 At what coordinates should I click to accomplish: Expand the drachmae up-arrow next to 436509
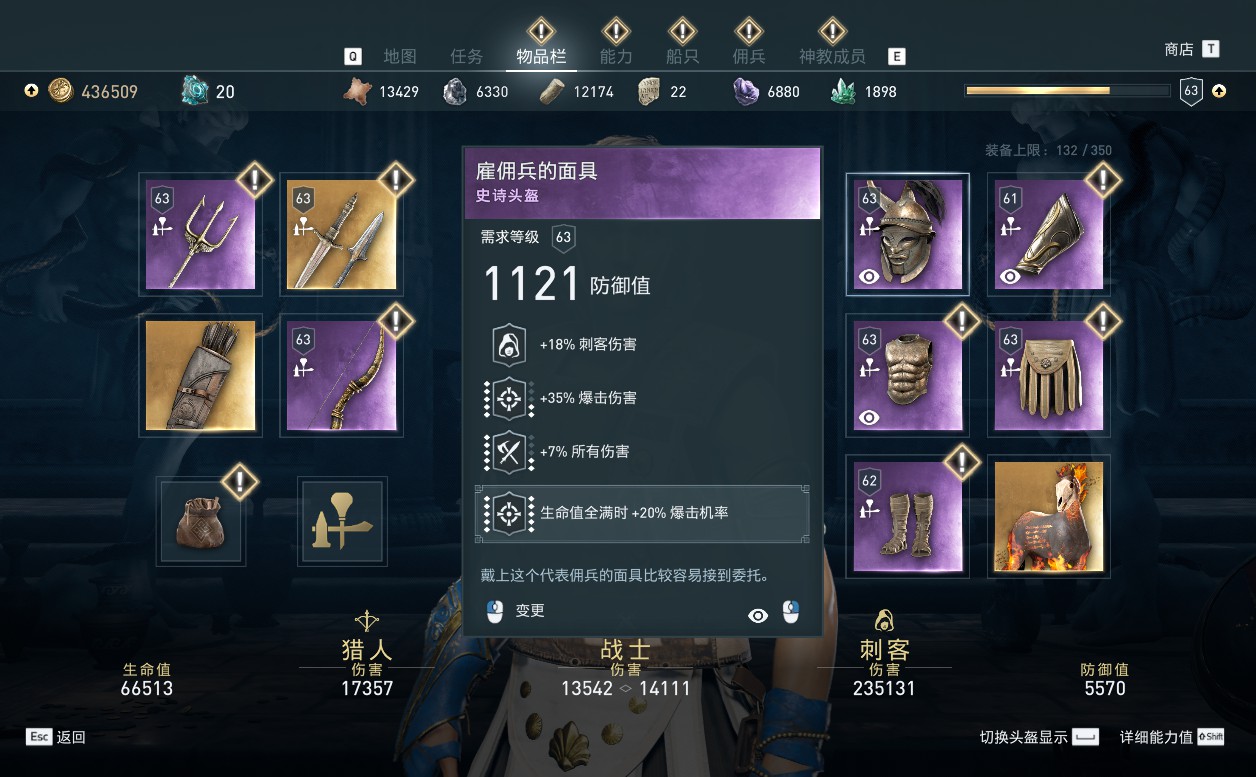click(x=31, y=91)
